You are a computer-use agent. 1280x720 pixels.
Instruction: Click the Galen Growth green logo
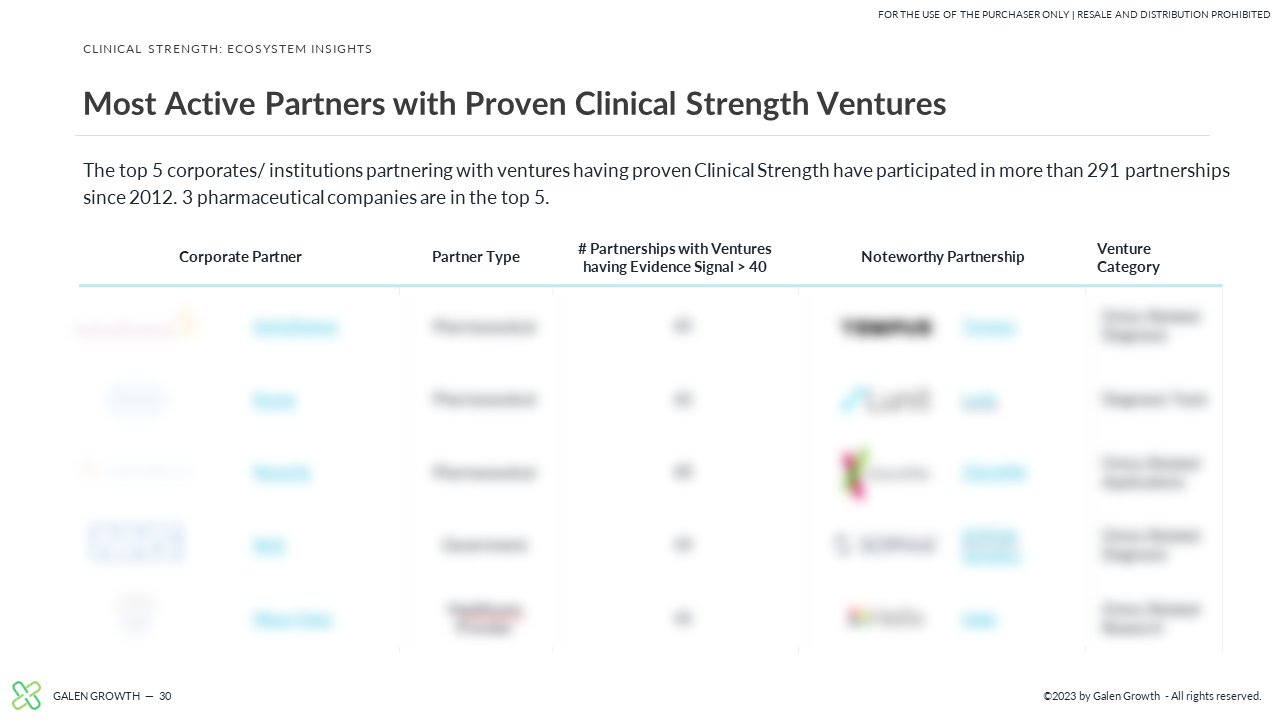(27, 695)
